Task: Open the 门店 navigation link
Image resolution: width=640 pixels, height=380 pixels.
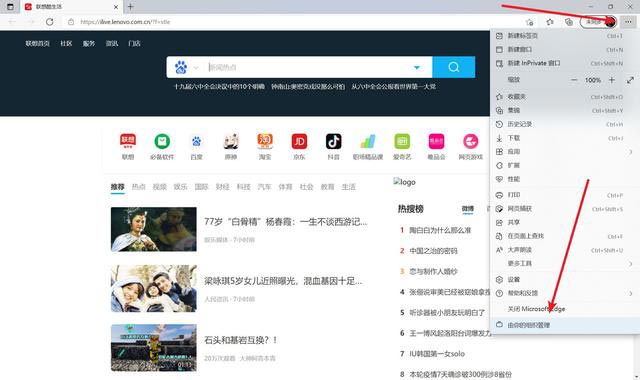Action: [x=134, y=43]
